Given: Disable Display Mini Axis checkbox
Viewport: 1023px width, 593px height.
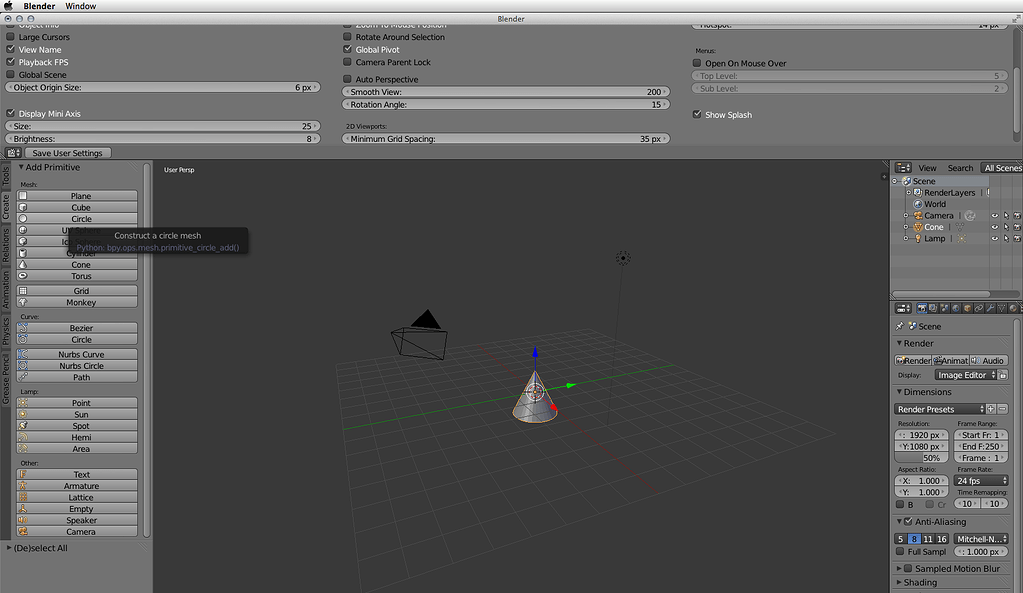Looking at the screenshot, I should point(10,113).
